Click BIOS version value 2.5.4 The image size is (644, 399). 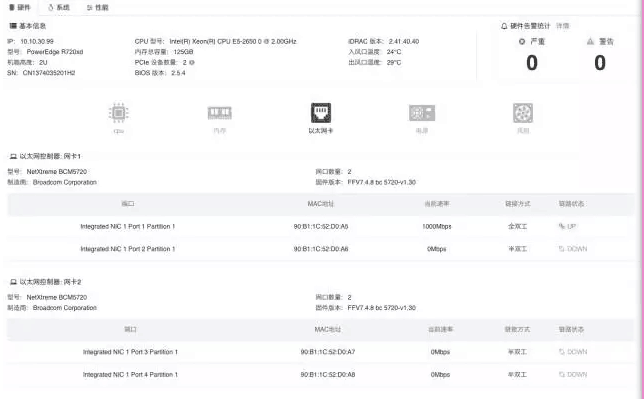pyautogui.click(x=178, y=73)
